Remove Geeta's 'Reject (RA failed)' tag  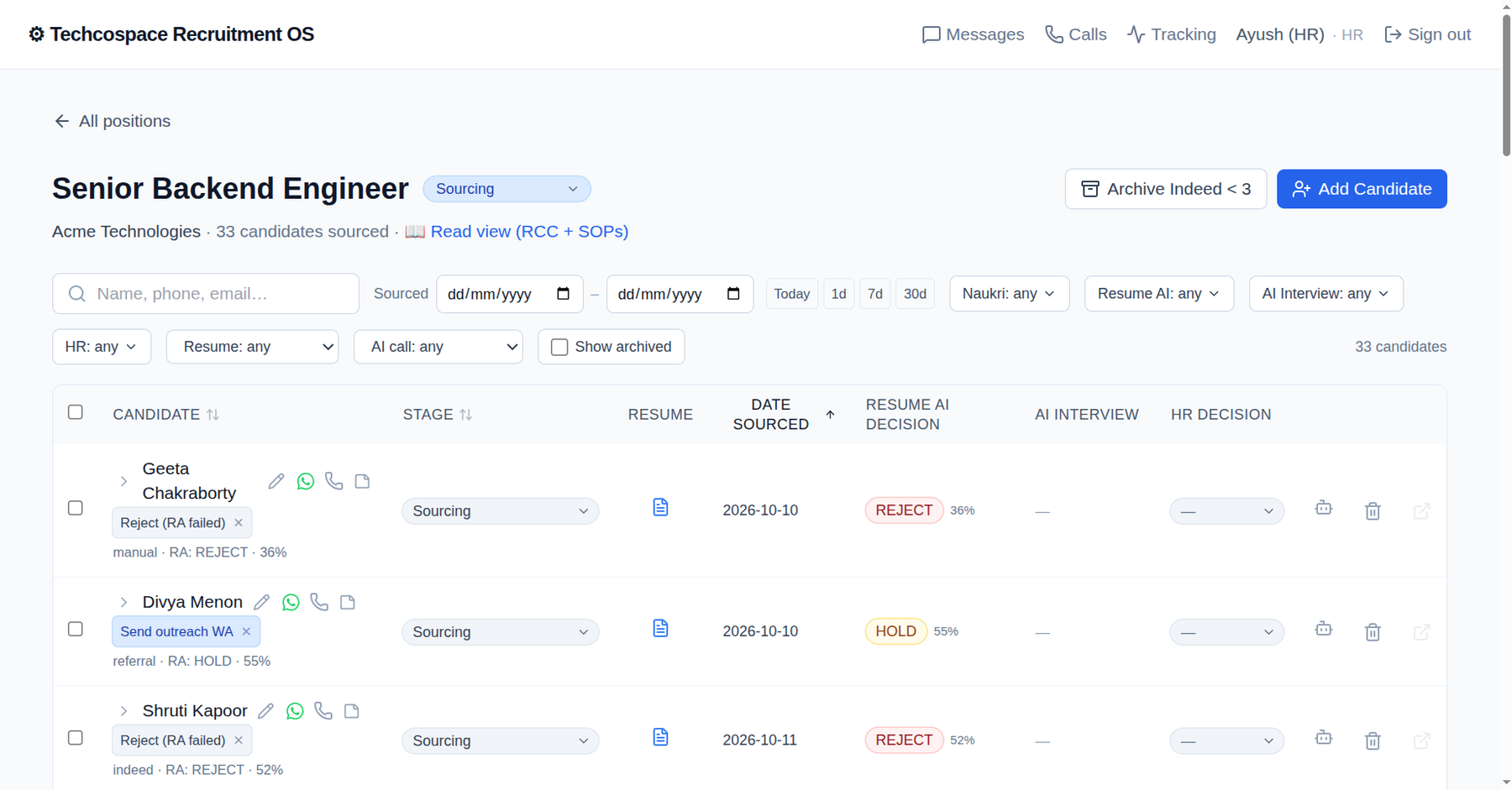pyautogui.click(x=239, y=522)
